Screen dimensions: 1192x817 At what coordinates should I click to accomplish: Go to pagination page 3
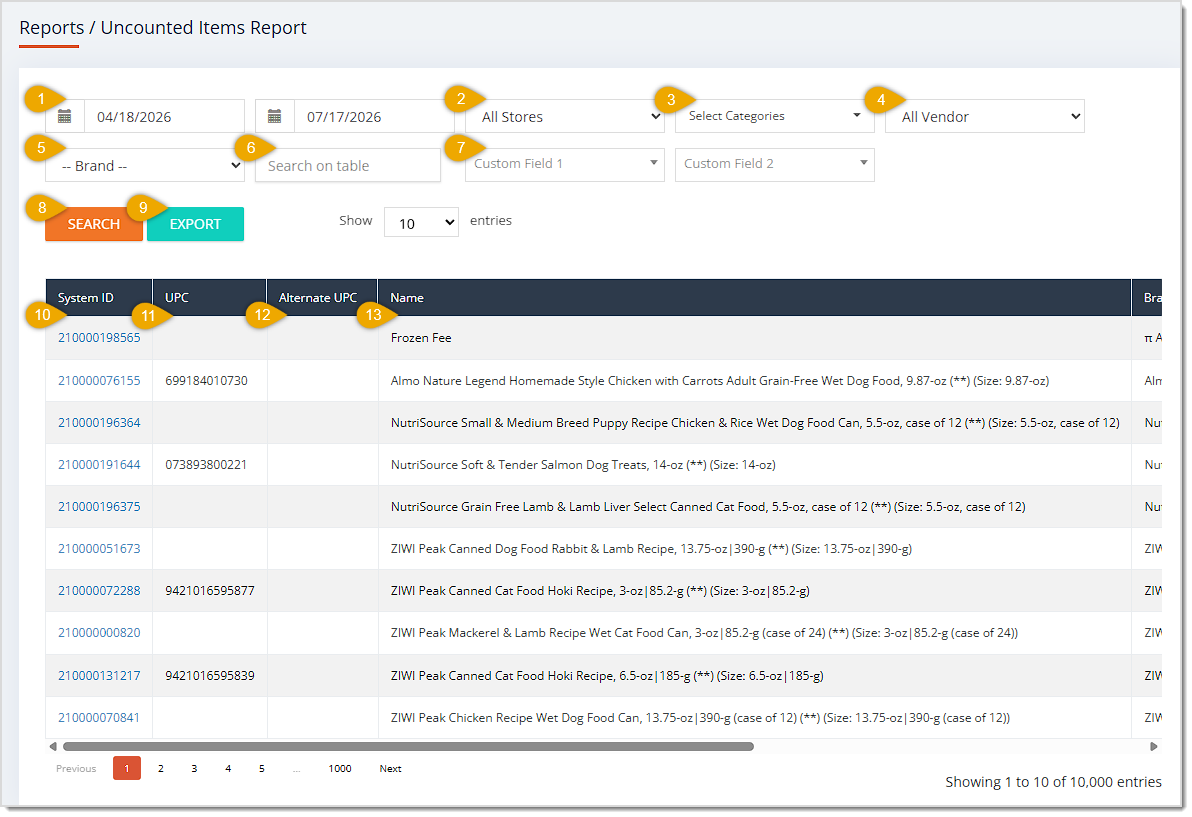[x=194, y=768]
